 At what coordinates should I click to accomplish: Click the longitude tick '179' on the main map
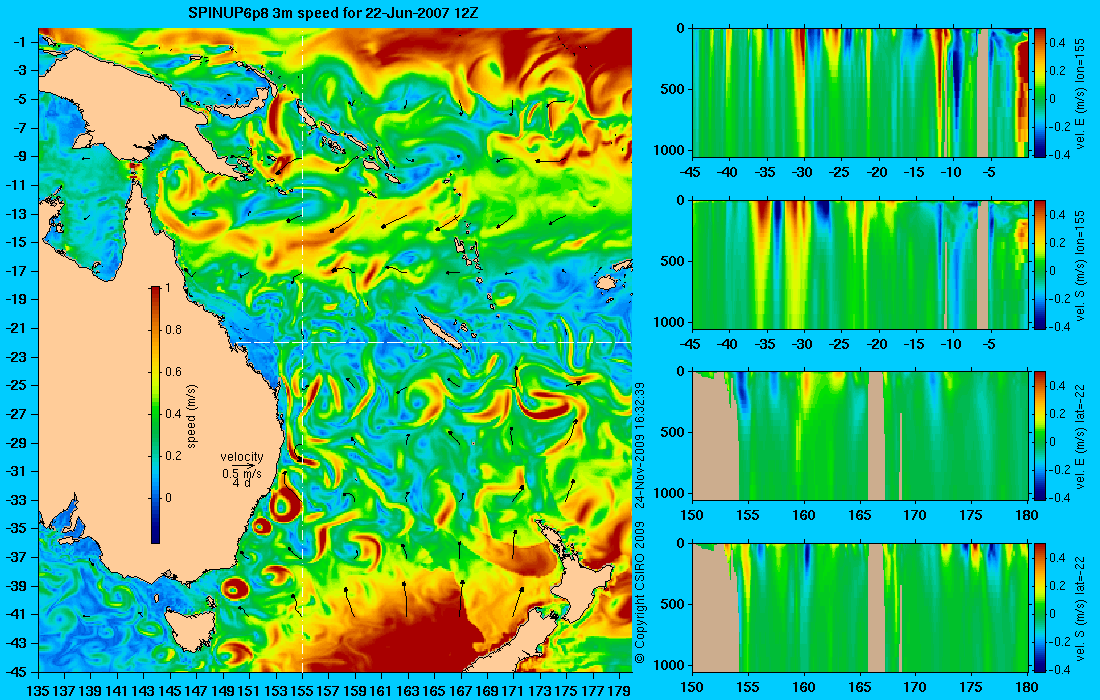[619, 690]
